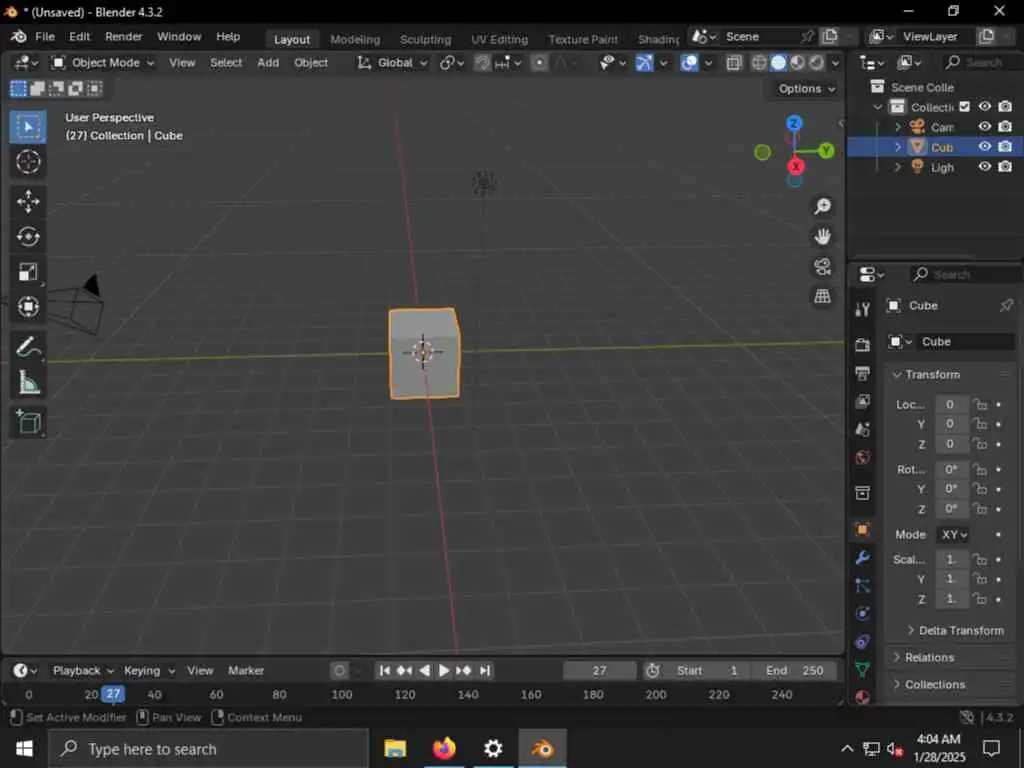1024x768 pixels.
Task: Open the Object properties orange square tab
Action: 862,530
